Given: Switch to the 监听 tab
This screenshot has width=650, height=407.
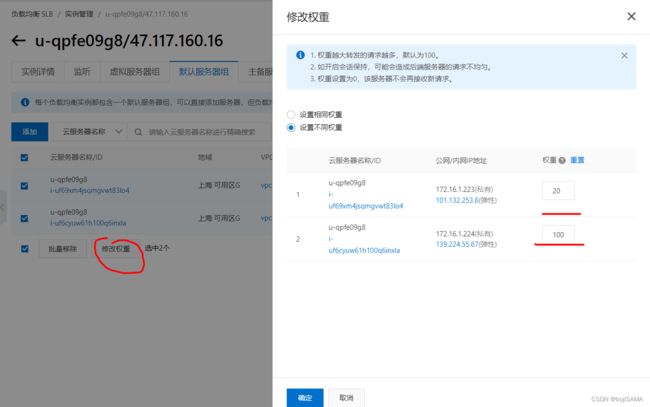Looking at the screenshot, I should coord(82,72).
